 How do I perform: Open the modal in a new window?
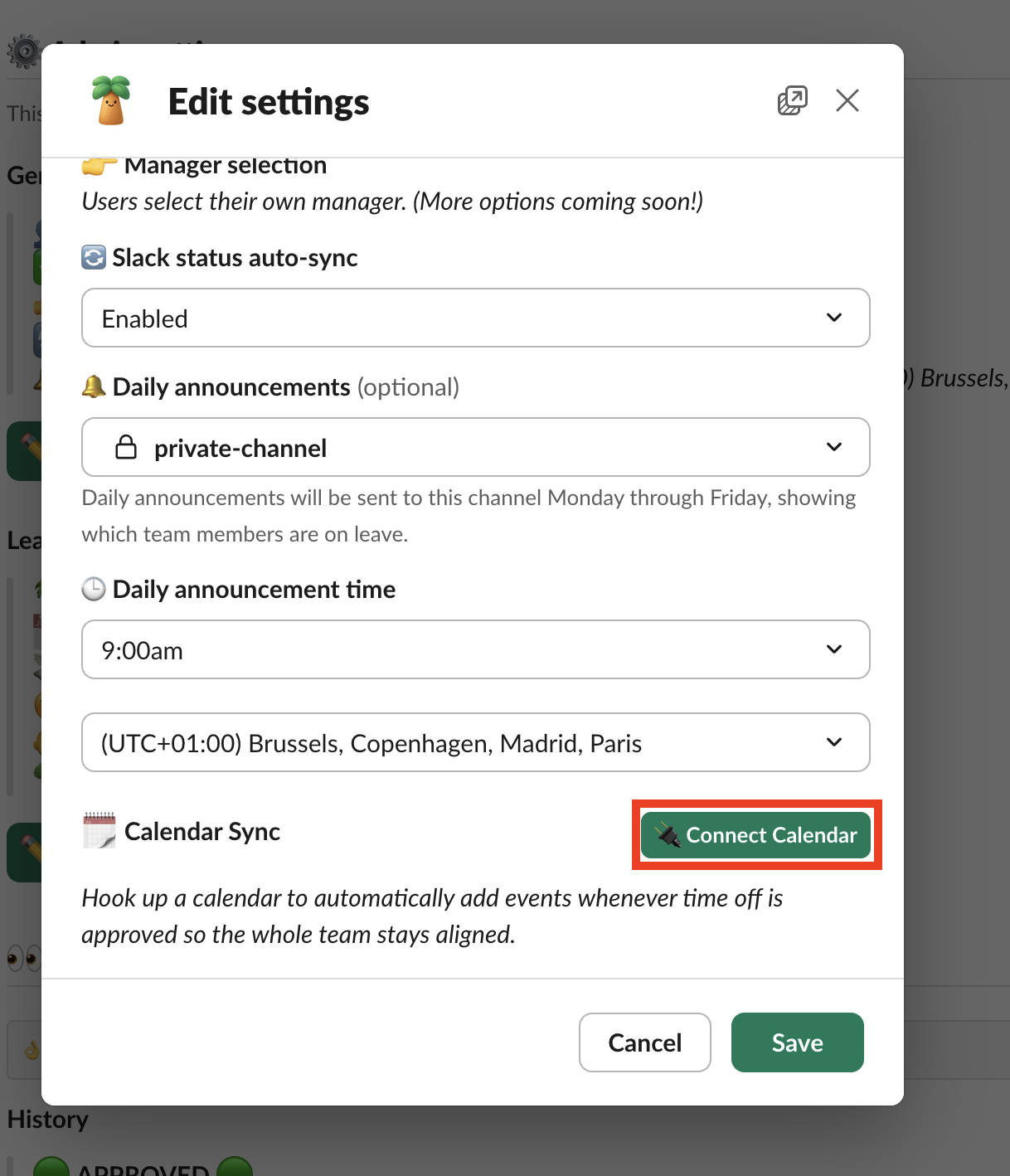(x=792, y=100)
